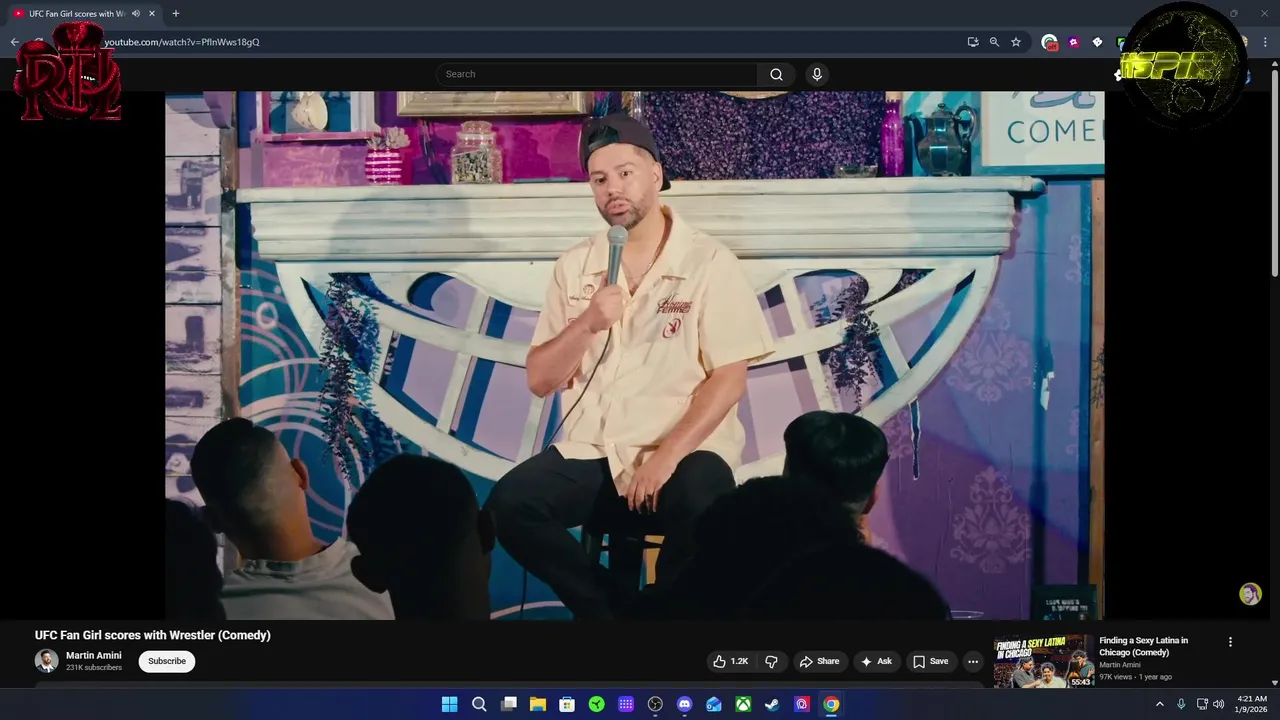The height and width of the screenshot is (720, 1280).
Task: Focus the YouTube Search field
Action: coord(597,74)
